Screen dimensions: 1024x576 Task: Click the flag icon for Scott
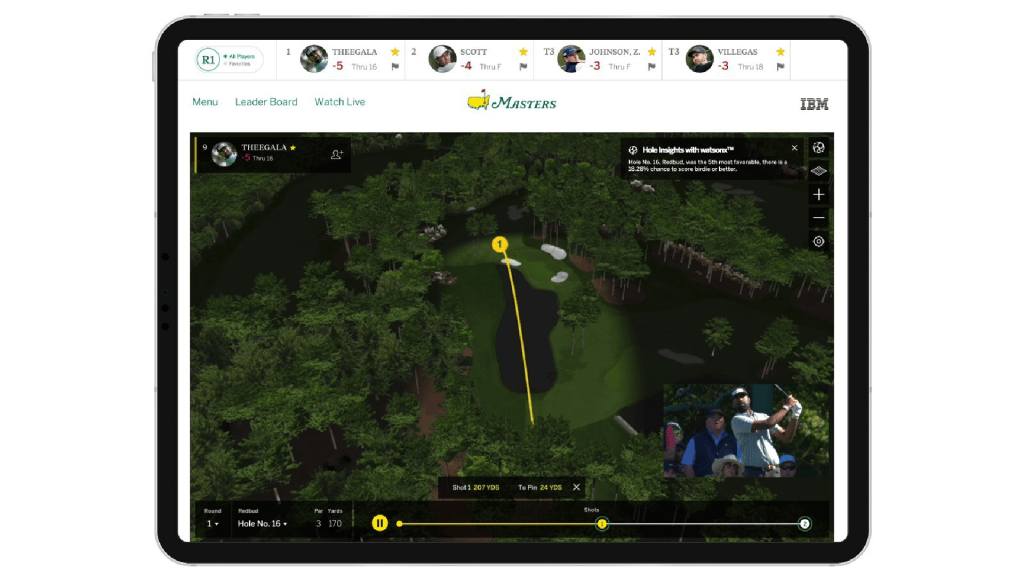pos(523,67)
